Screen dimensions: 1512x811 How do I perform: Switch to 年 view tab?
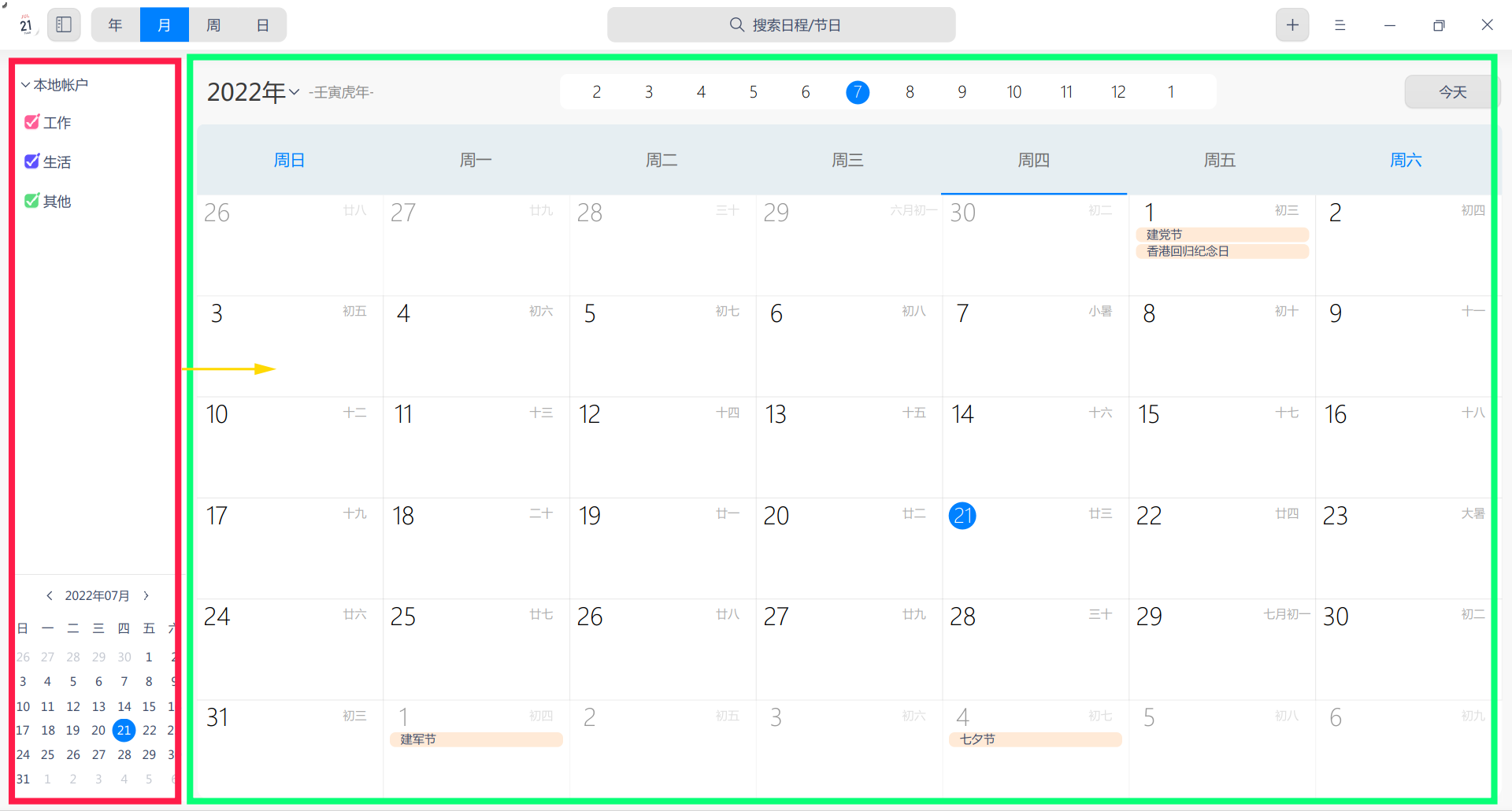pos(116,24)
